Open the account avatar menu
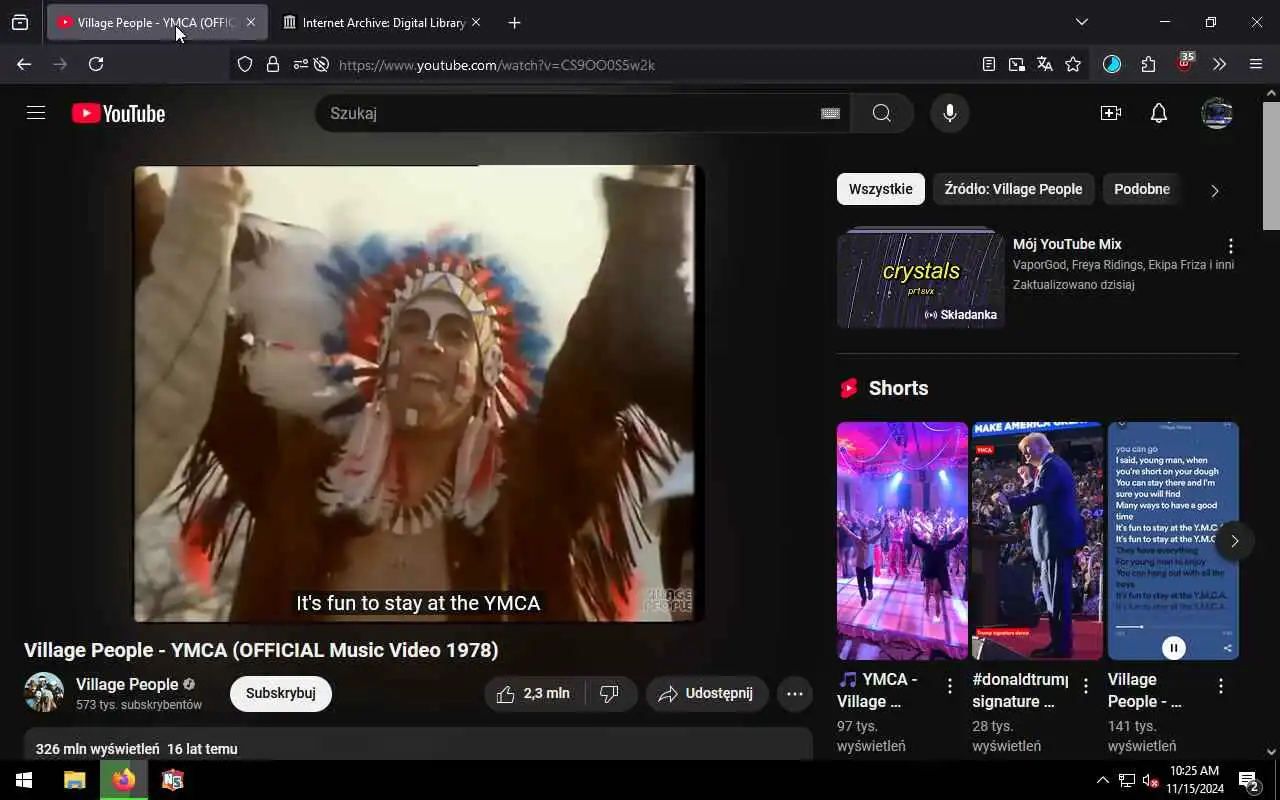The width and height of the screenshot is (1280, 800). click(1217, 113)
